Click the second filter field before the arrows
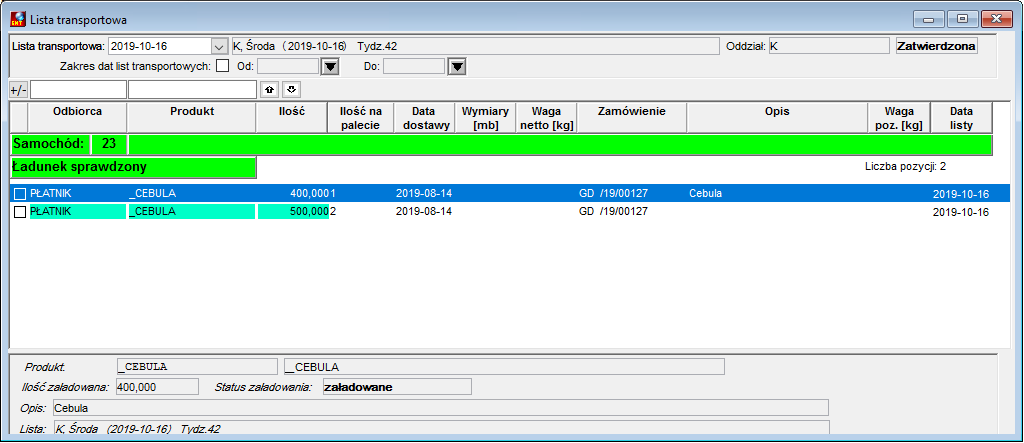The height and width of the screenshot is (443, 1024). [193, 89]
